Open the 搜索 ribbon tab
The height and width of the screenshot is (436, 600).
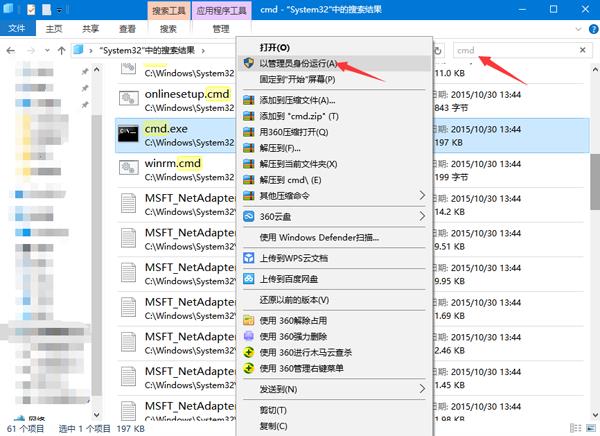tap(168, 29)
